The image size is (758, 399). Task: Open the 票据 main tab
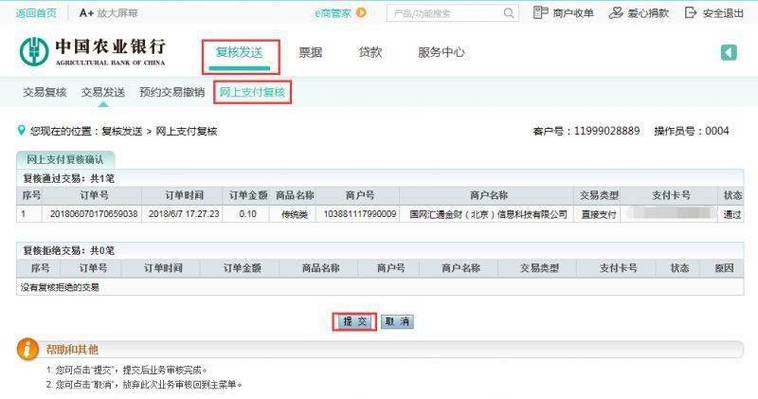pyautogui.click(x=310, y=52)
